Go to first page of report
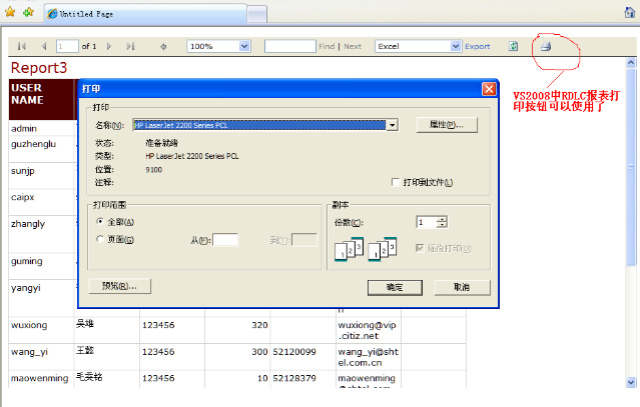This screenshot has height=407, width=640. (x=21, y=46)
